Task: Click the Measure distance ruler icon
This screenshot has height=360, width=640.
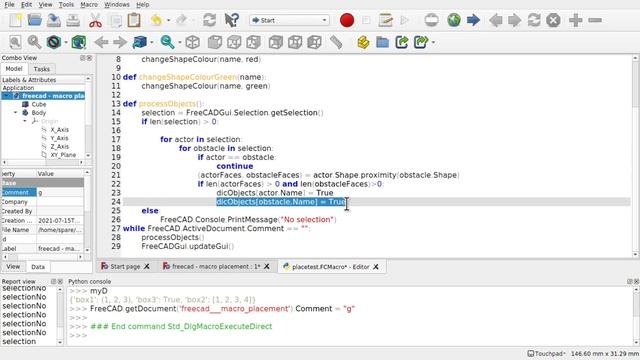Action: 336,42
